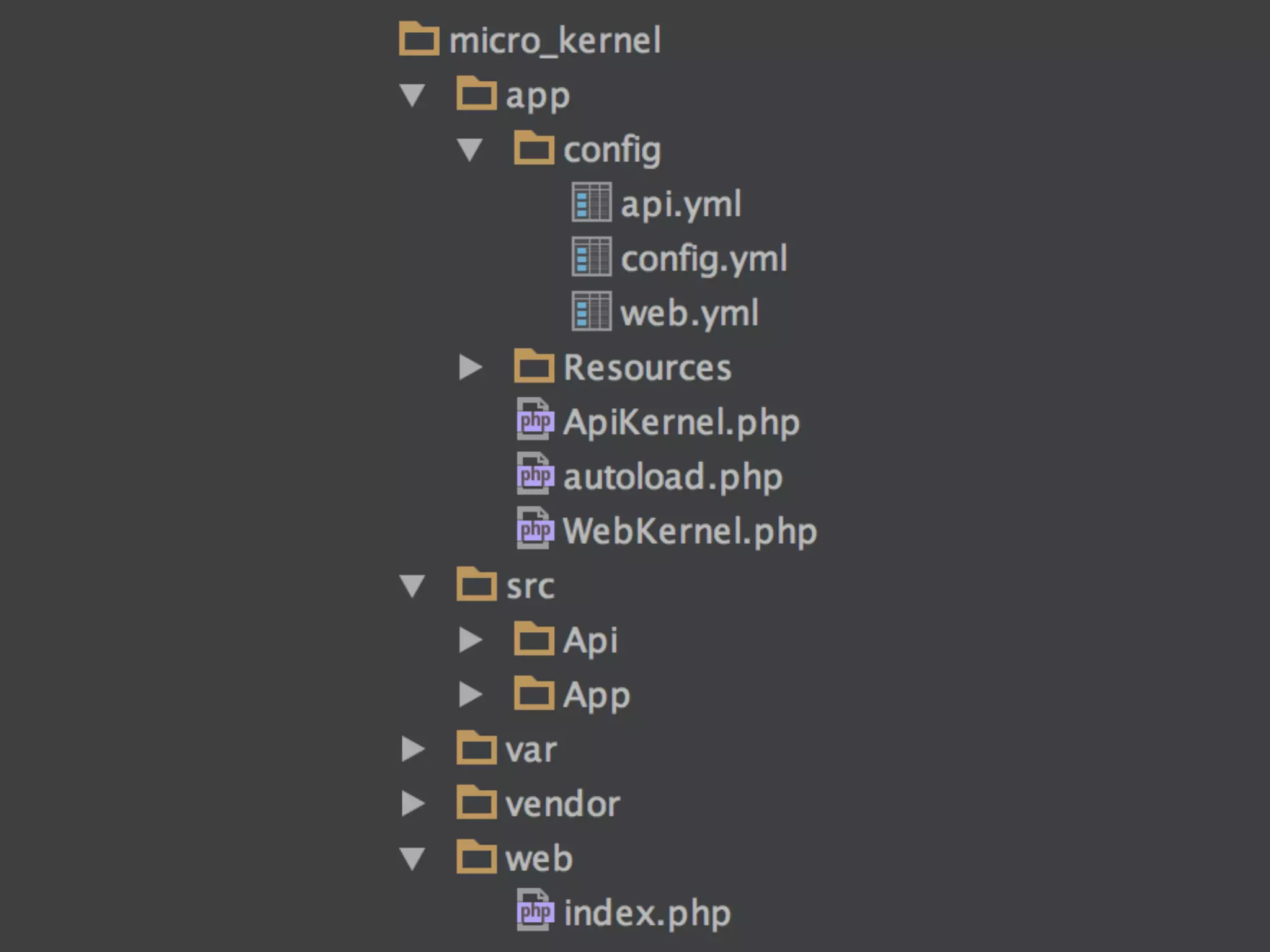Expand the Api folder arrow

pyautogui.click(x=470, y=640)
